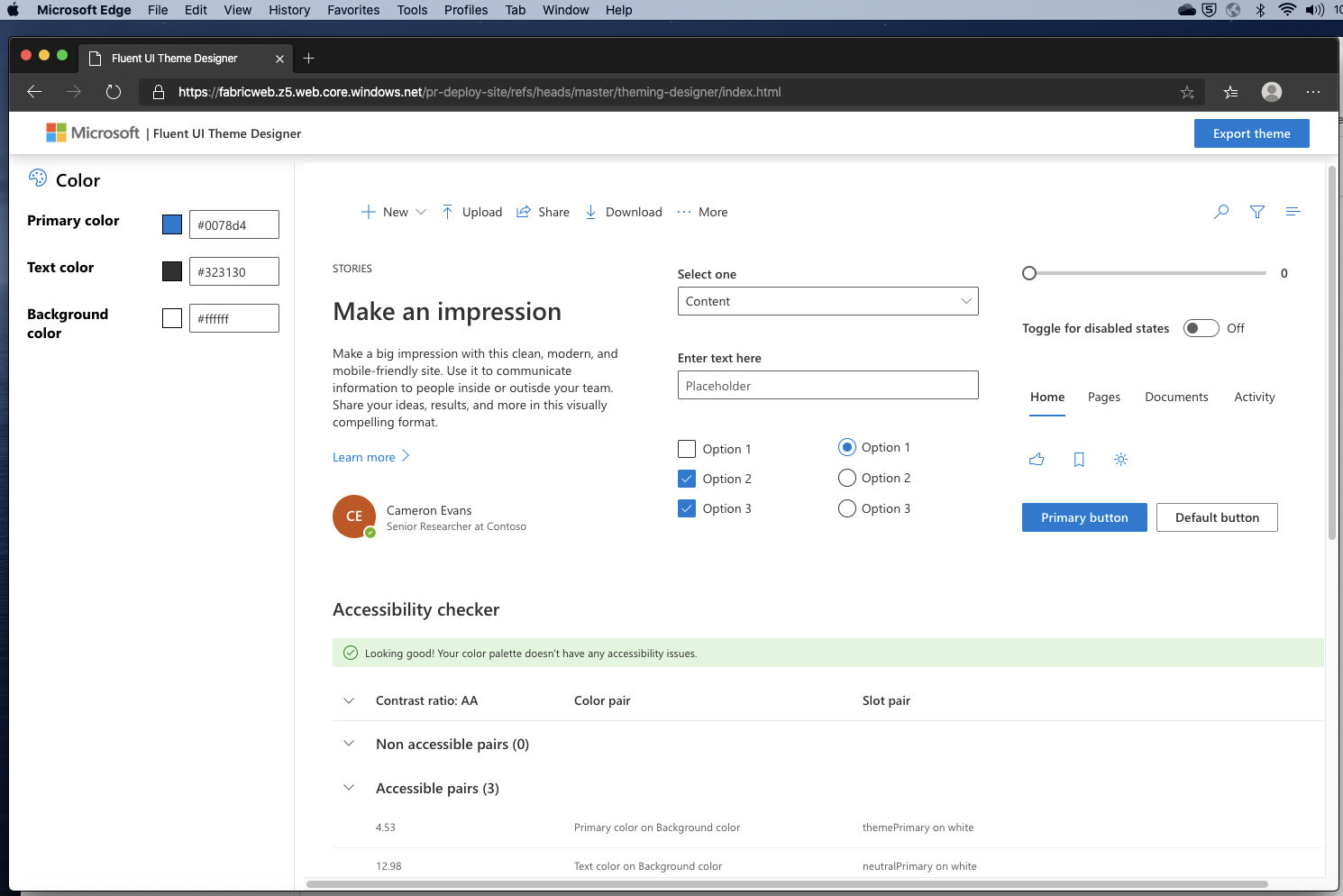Click the Download command icon
This screenshot has height=896, width=1343.
coord(590,211)
